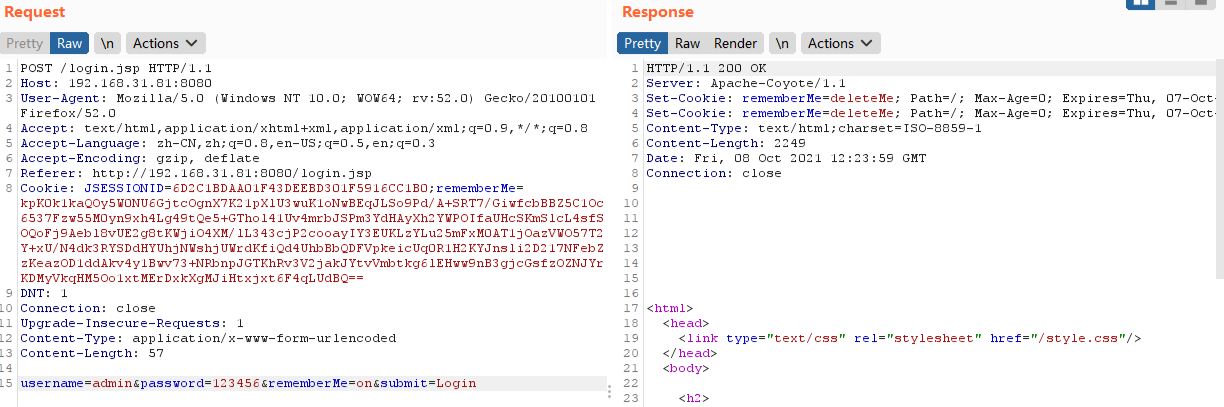The image size is (1224, 407).
Task: Click the DNT: 1 header line
Action: click(44, 294)
